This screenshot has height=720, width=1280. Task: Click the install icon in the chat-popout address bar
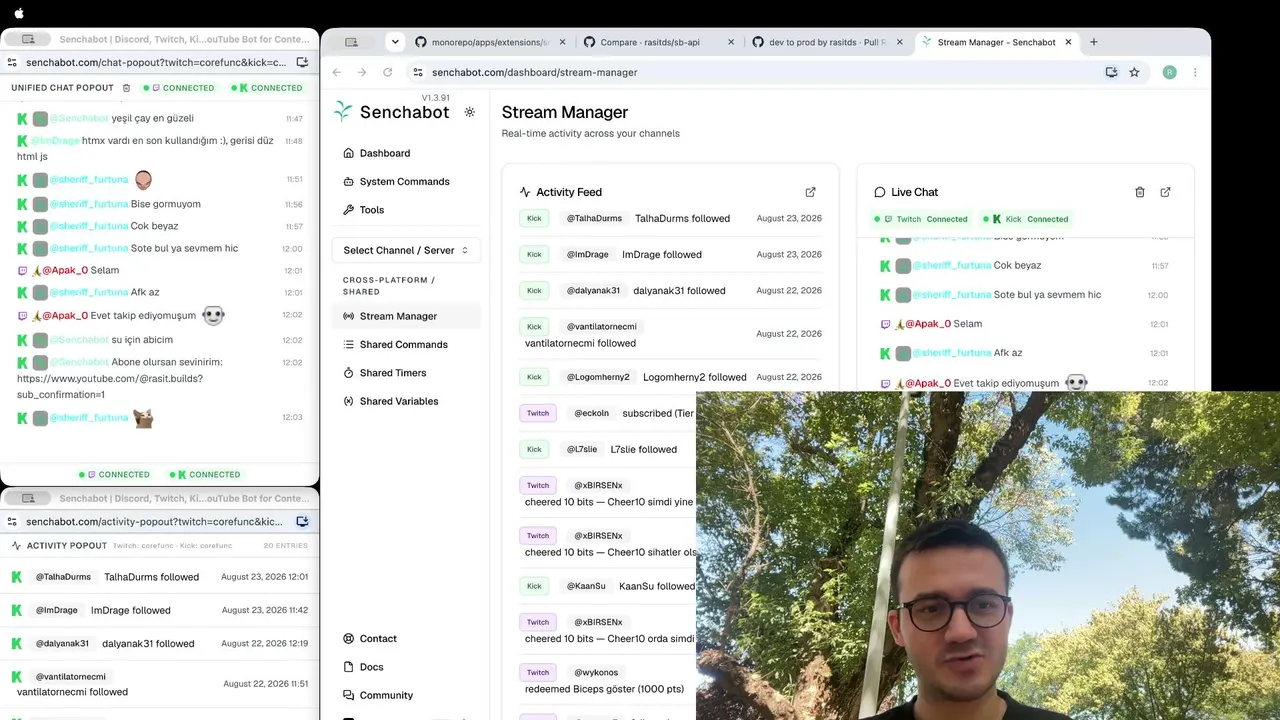(x=302, y=62)
